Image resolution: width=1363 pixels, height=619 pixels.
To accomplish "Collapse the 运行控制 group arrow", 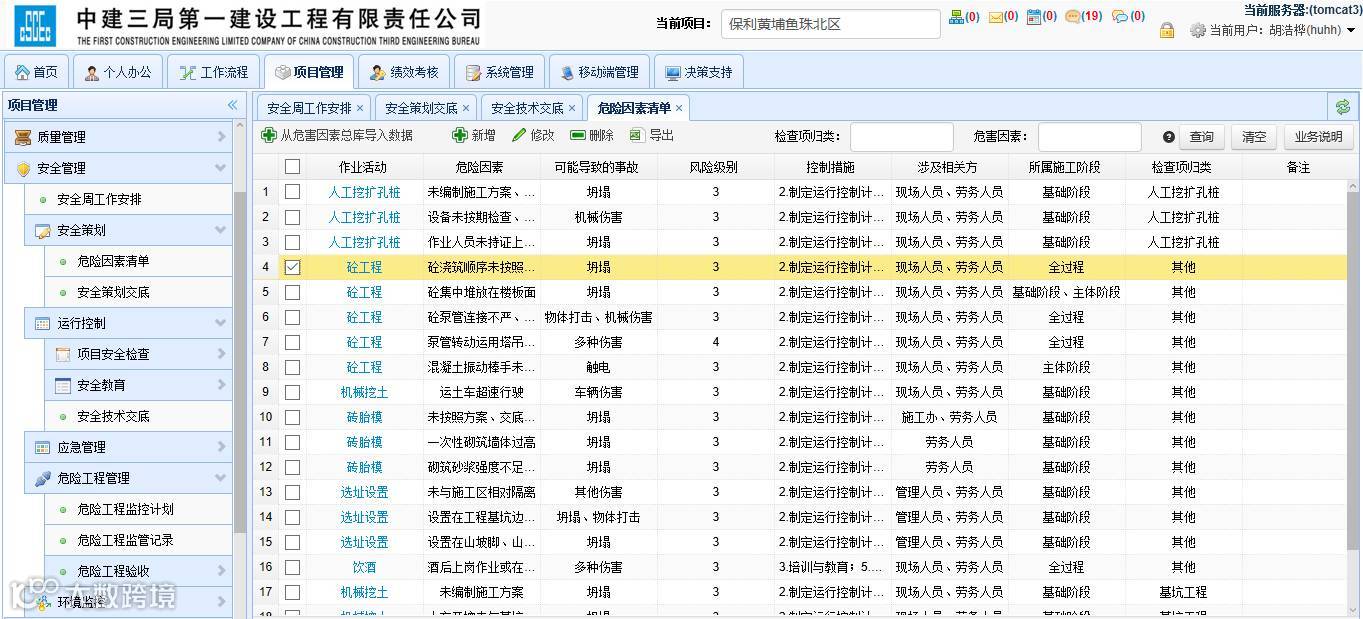I will coord(221,323).
